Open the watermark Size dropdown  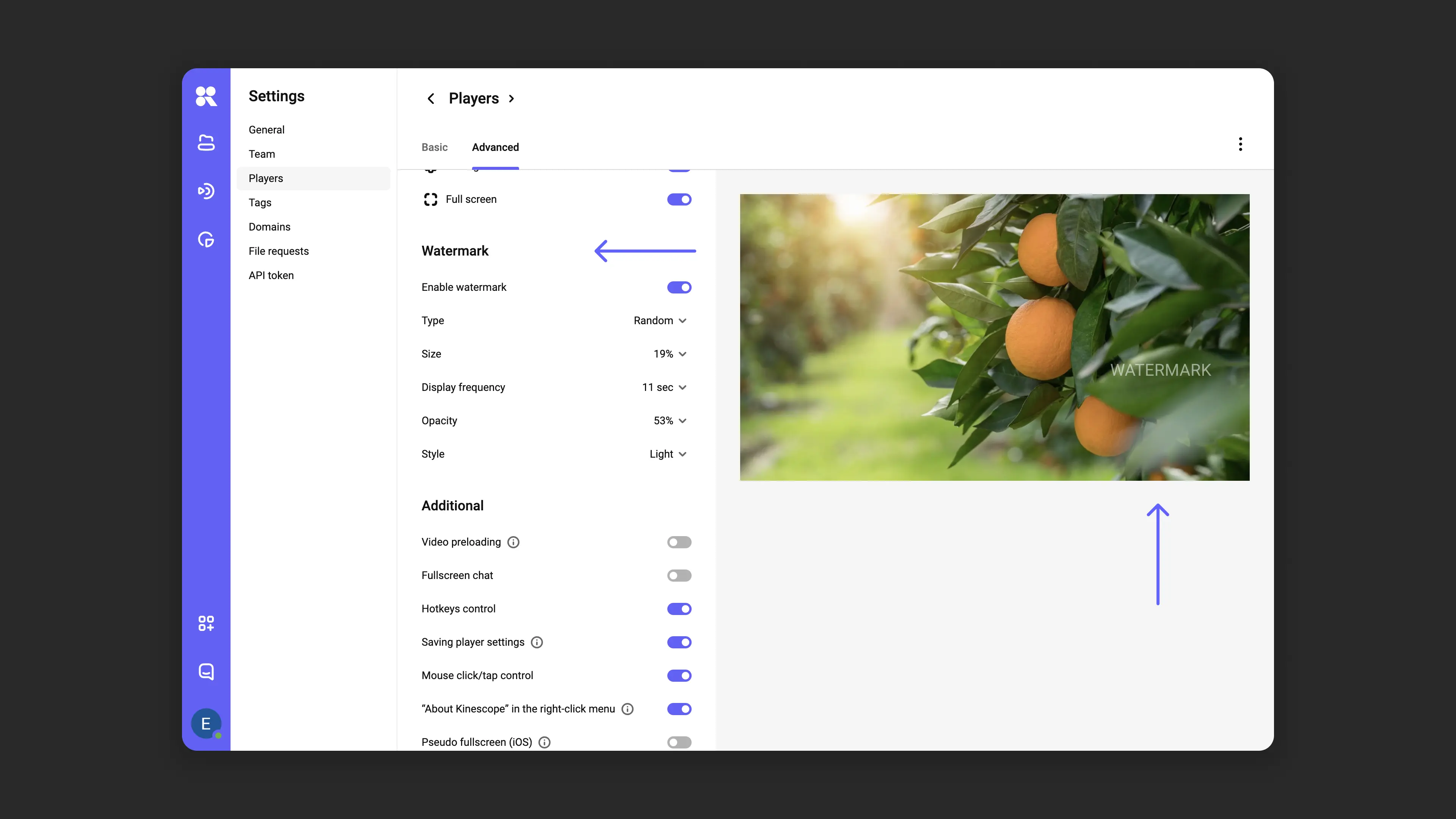pyautogui.click(x=670, y=354)
